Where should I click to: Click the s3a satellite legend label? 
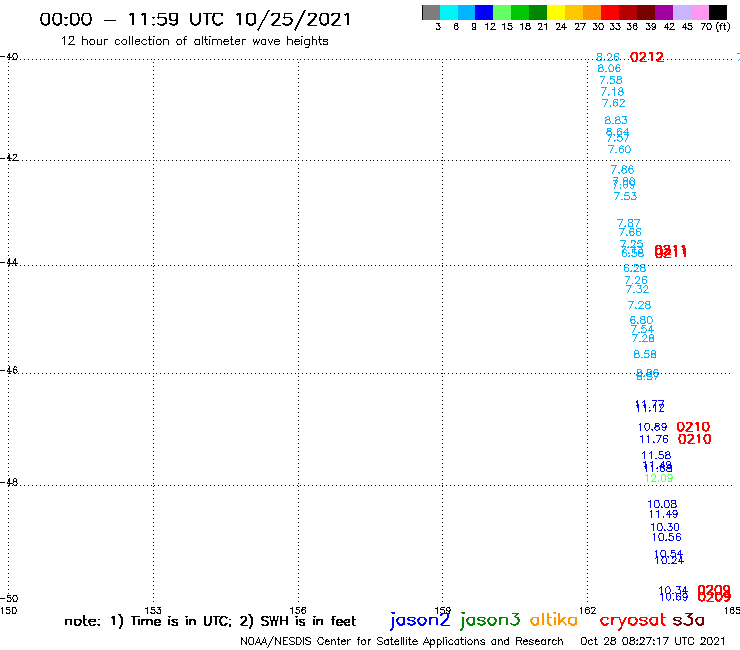point(688,620)
